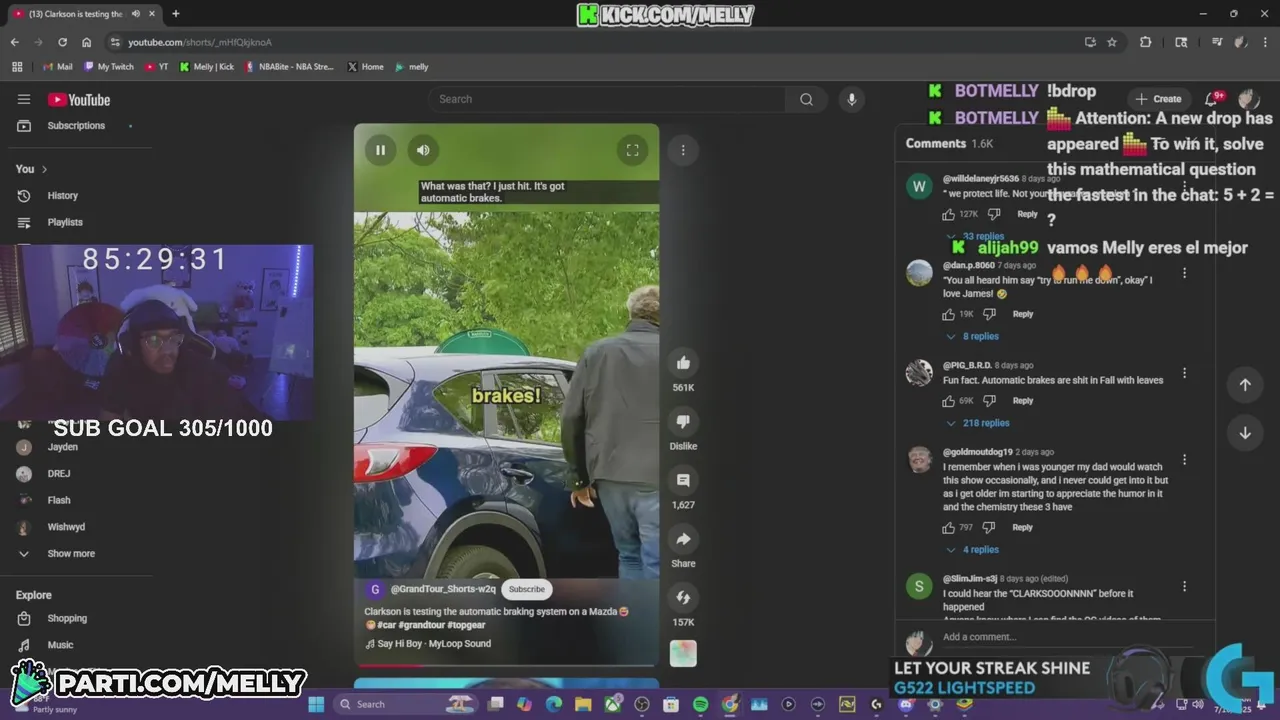This screenshot has height=720, width=1280.
Task: Focus the YouTube search box
Action: [x=608, y=99]
